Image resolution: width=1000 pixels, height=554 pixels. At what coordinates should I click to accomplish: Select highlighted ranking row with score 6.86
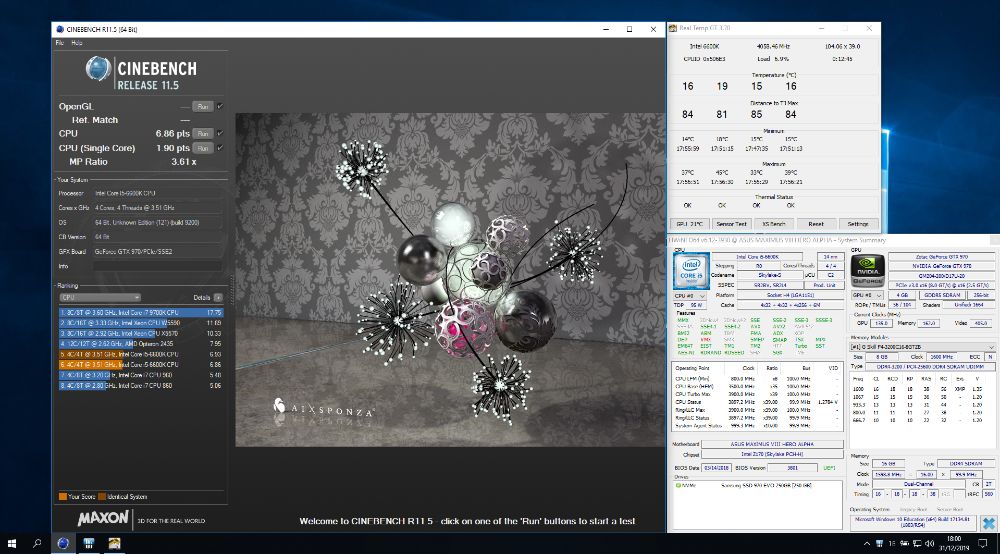[141, 365]
